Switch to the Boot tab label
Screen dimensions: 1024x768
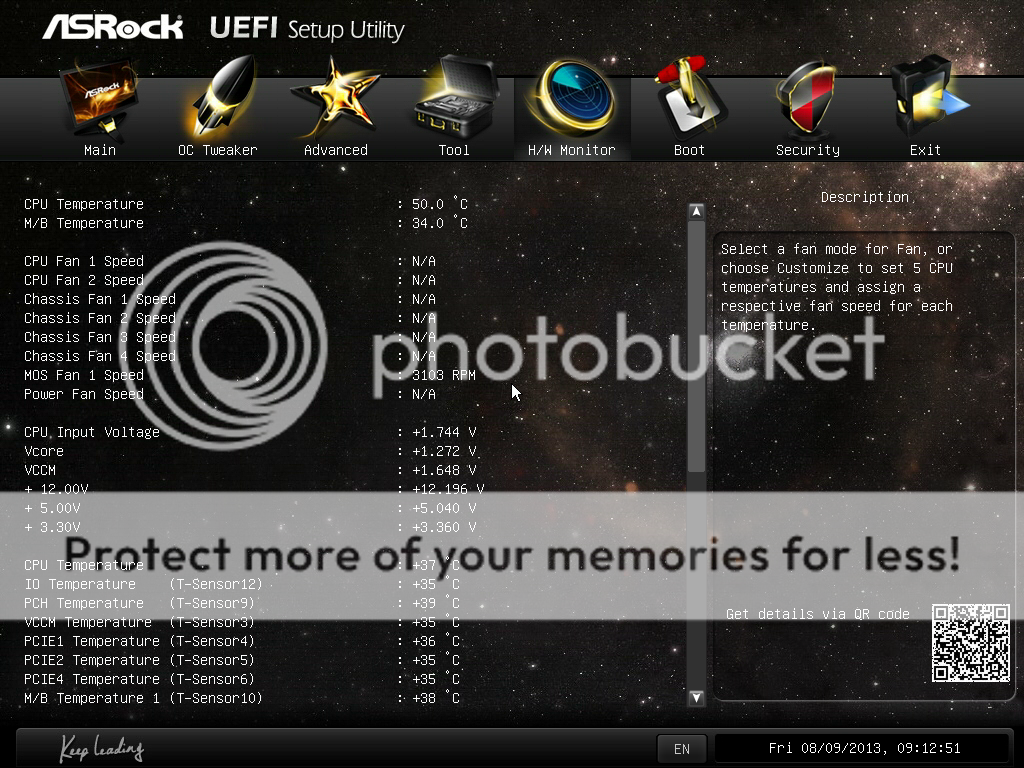coord(690,150)
